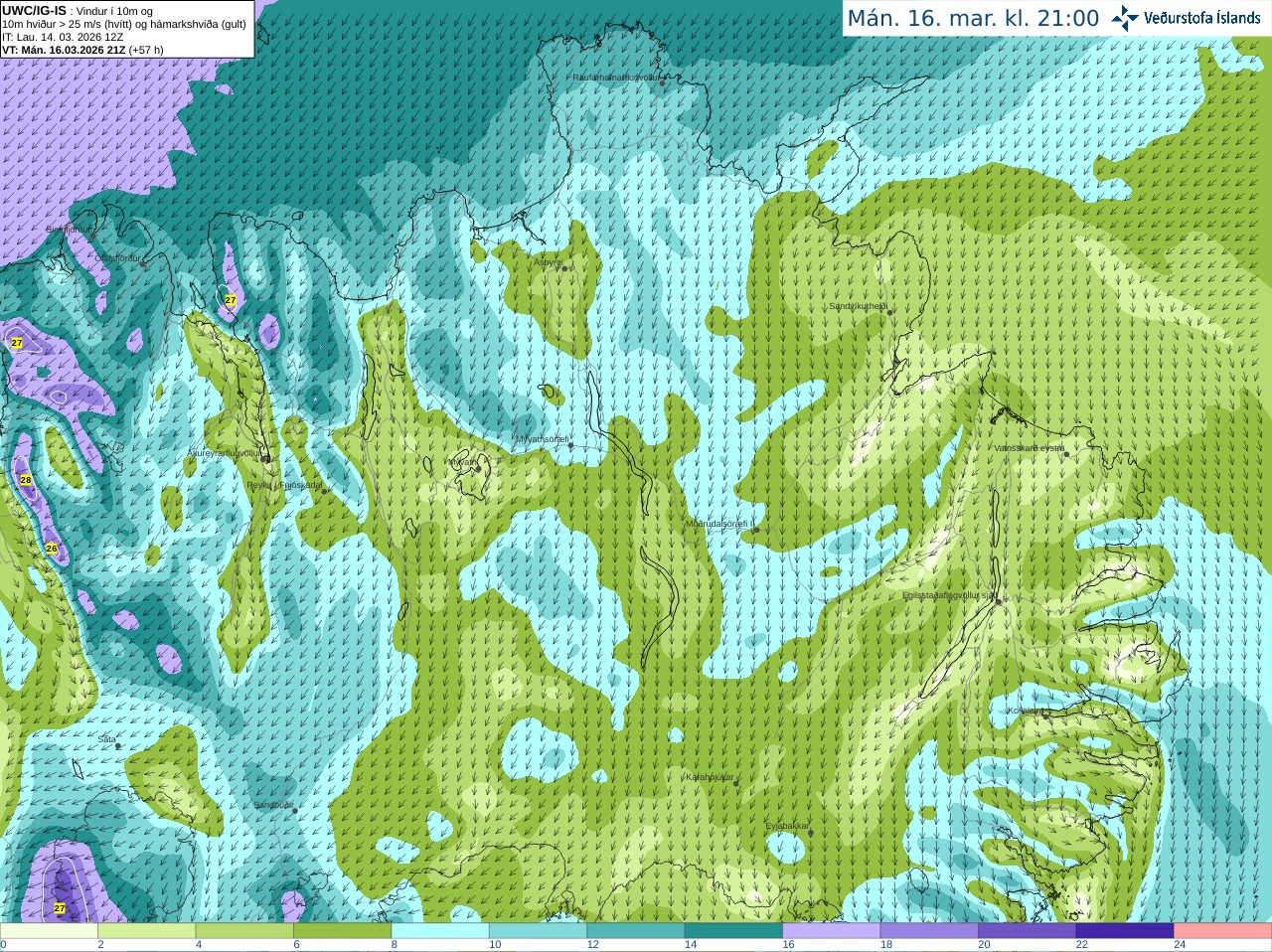
Task: Click the 0–2 m/s legend swatch
Action: [x=49, y=930]
